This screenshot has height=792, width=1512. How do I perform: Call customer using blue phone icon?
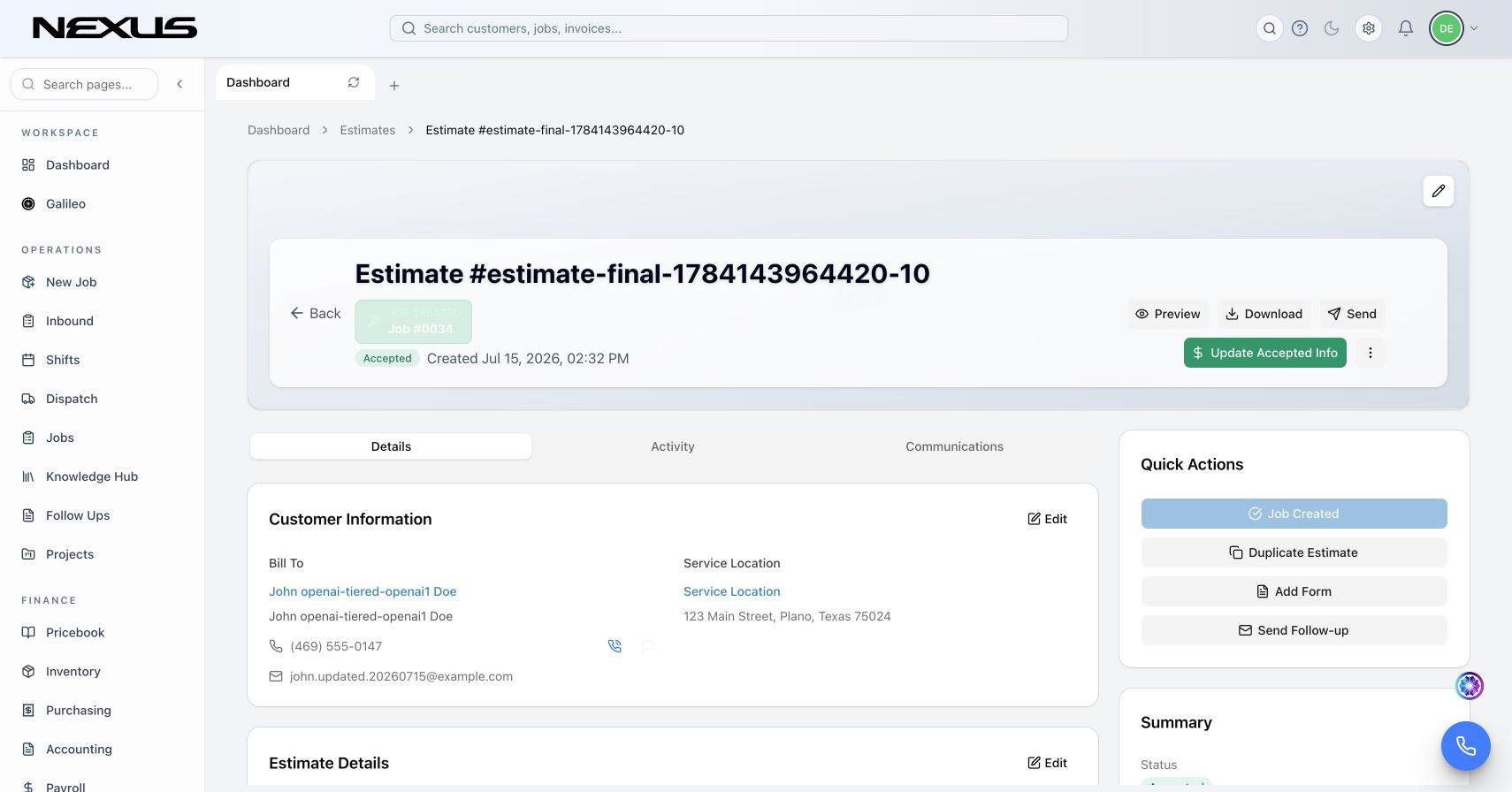[x=615, y=646]
